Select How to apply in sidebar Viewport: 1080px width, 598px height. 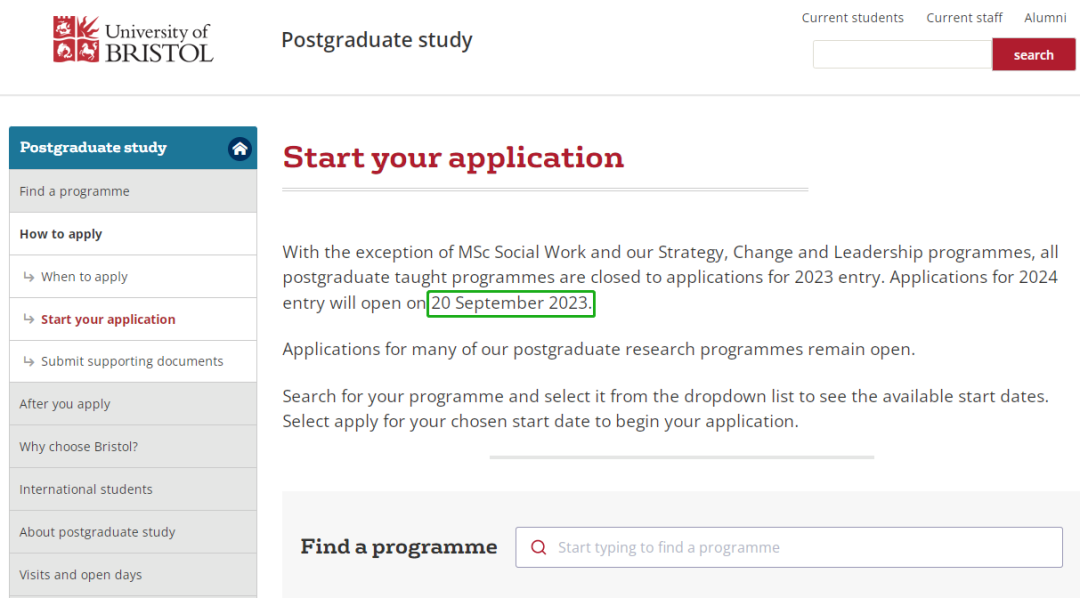133,234
